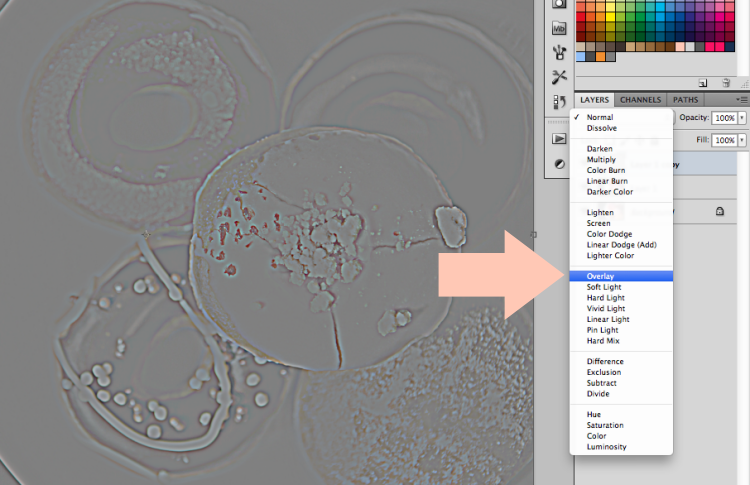Open the crossed wrench and screwdriver panel icon
Screen dimensions: 750x485
pos(559,77)
